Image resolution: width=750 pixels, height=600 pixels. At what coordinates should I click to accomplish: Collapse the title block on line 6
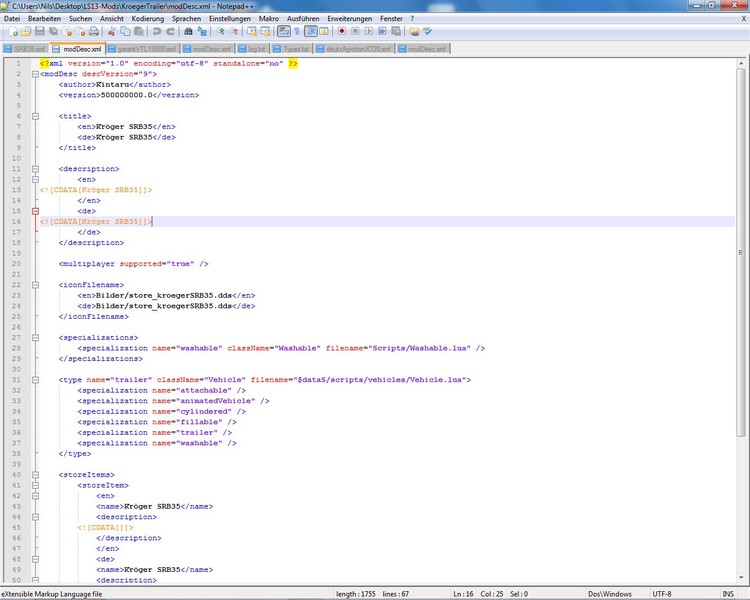pos(35,116)
